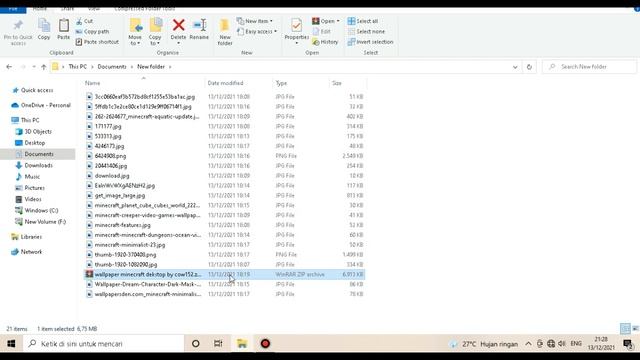This screenshot has width=640, height=360.
Task: Select OneDrive - Personal in sidebar
Action: 41,105
